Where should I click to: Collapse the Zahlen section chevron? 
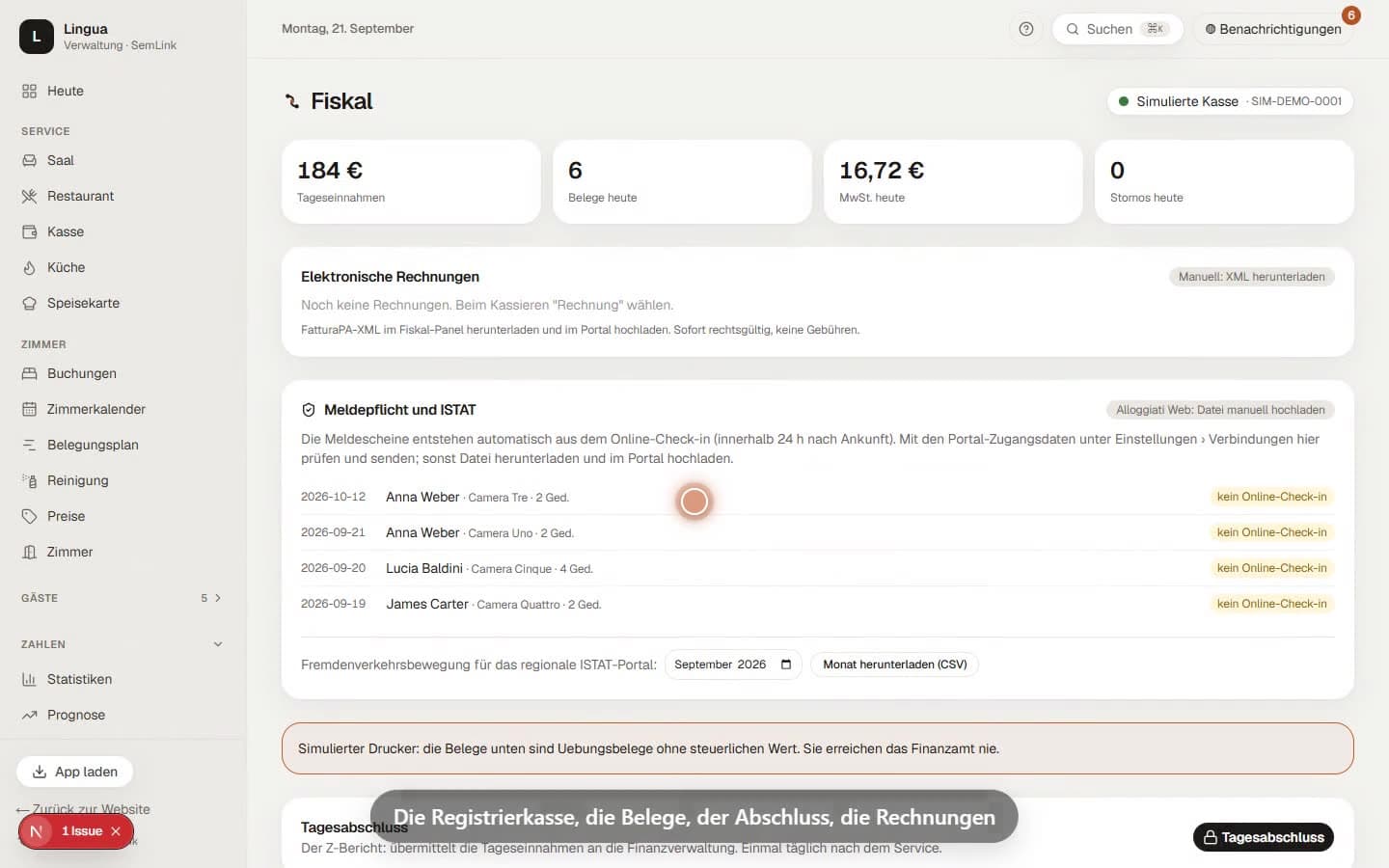point(218,644)
